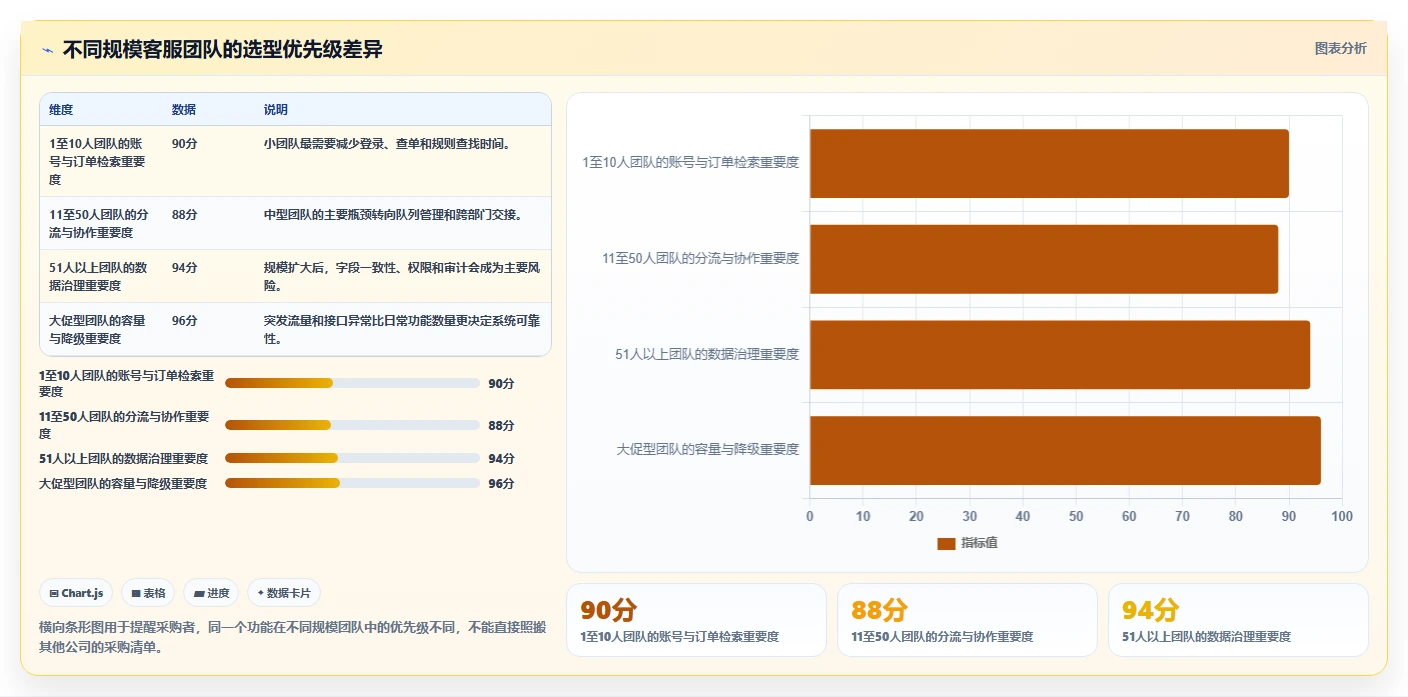Screen dimensions: 1408x697
Task: Click the header icon beside the title
Action: [x=47, y=50]
